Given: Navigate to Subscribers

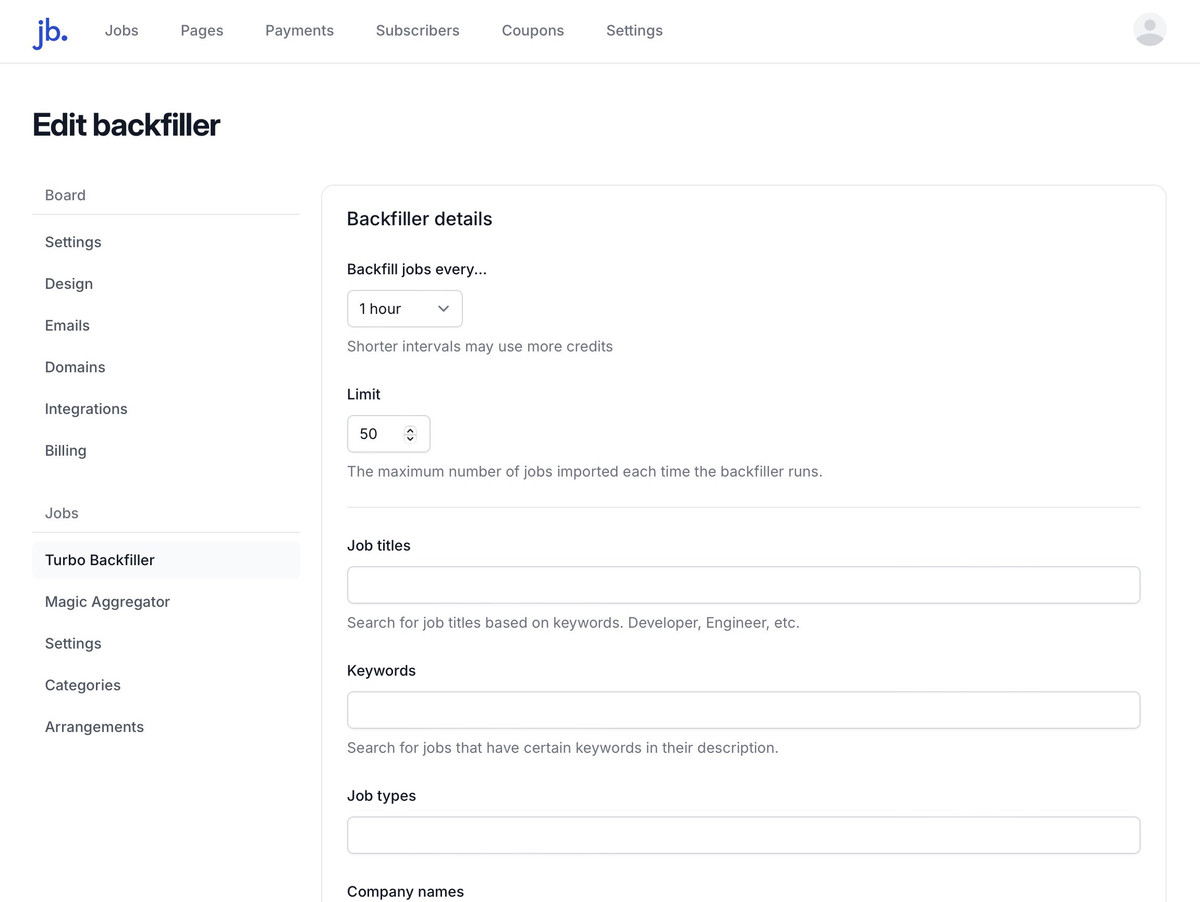Looking at the screenshot, I should [x=417, y=31].
